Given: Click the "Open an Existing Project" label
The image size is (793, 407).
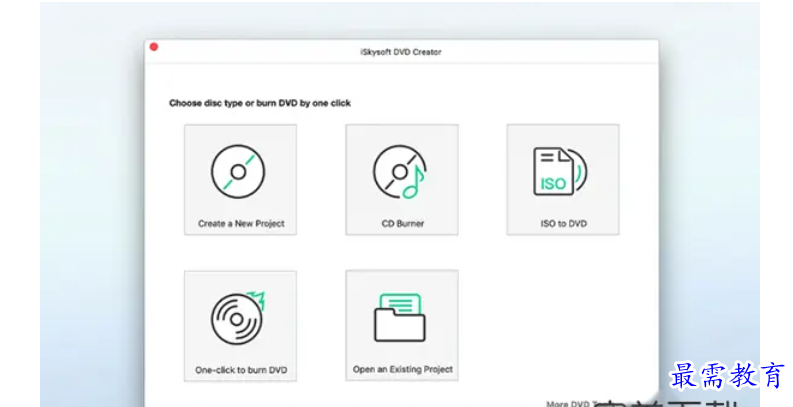Looking at the screenshot, I should 403,370.
